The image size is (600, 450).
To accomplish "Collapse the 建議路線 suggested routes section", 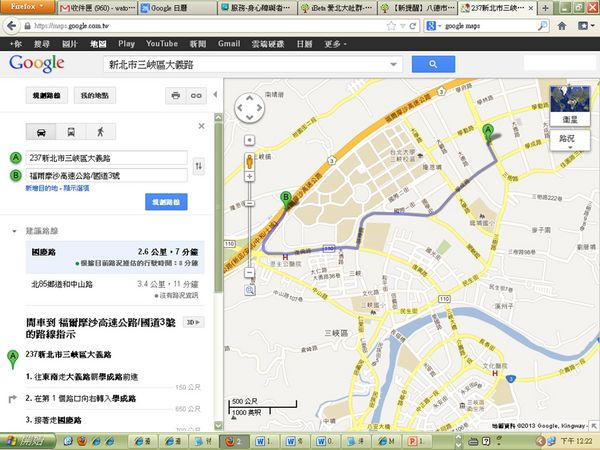I will (12, 231).
